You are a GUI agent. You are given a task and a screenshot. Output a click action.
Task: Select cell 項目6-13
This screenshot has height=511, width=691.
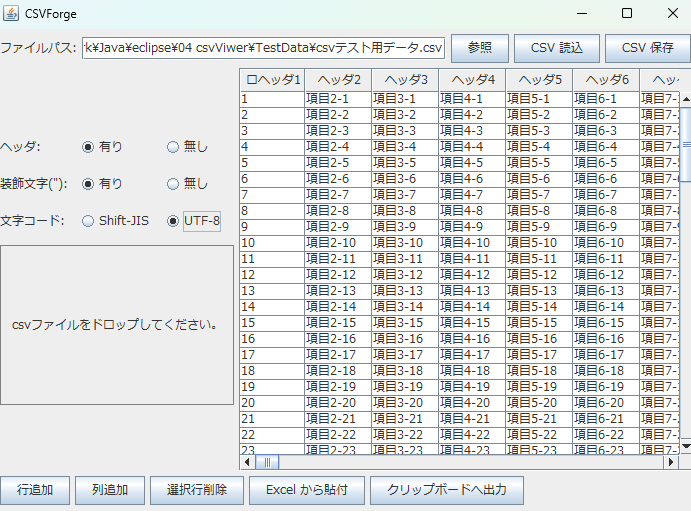pyautogui.click(x=606, y=291)
